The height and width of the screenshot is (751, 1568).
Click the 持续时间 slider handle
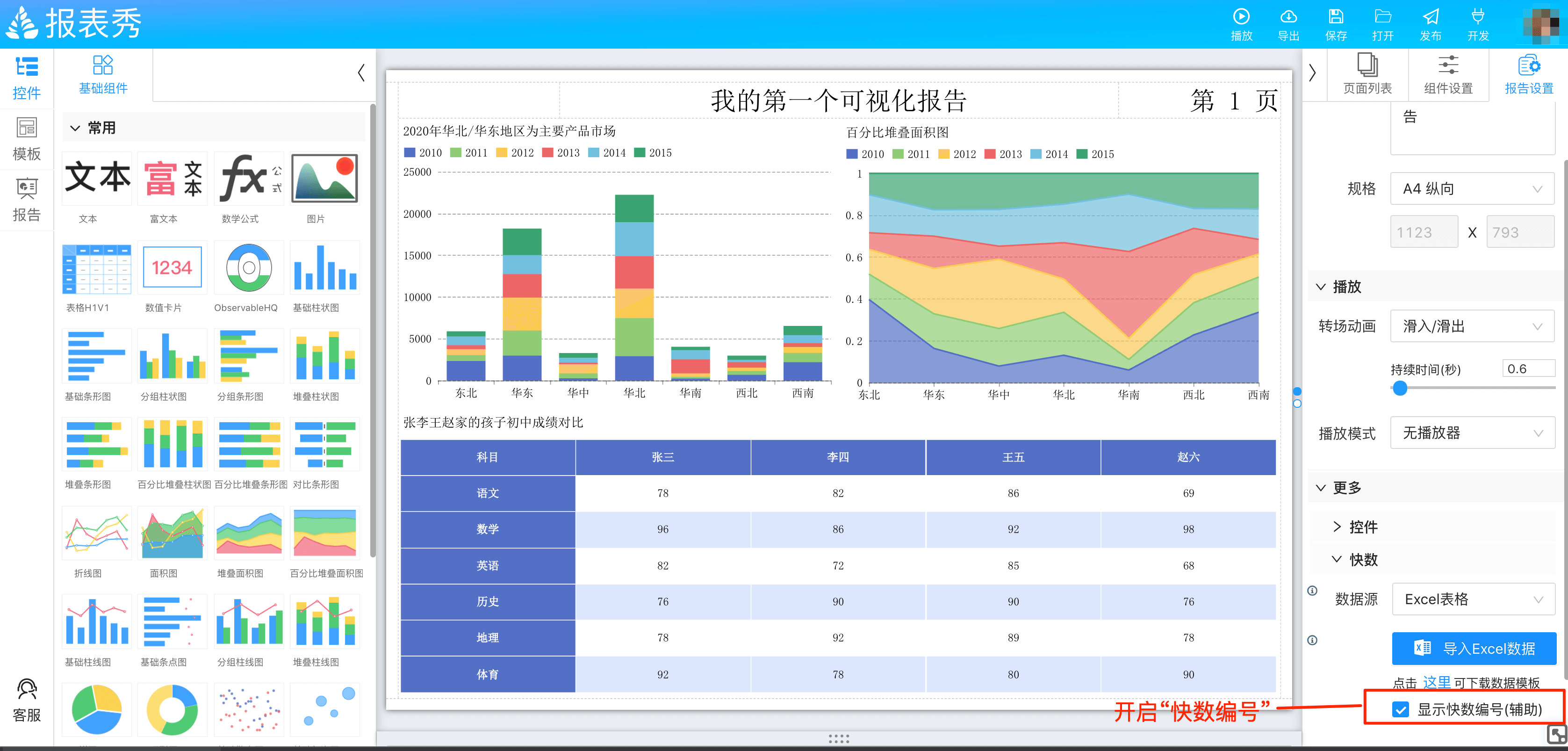(1399, 388)
